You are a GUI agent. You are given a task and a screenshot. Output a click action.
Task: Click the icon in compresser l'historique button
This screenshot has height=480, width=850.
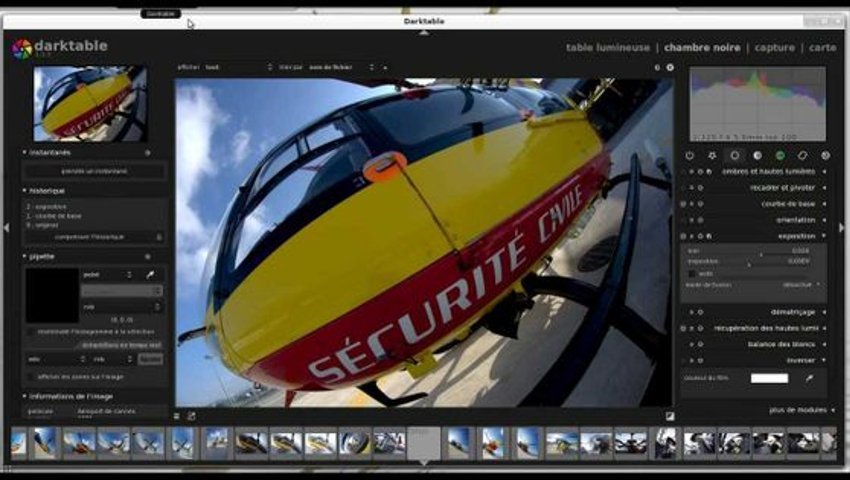159,237
